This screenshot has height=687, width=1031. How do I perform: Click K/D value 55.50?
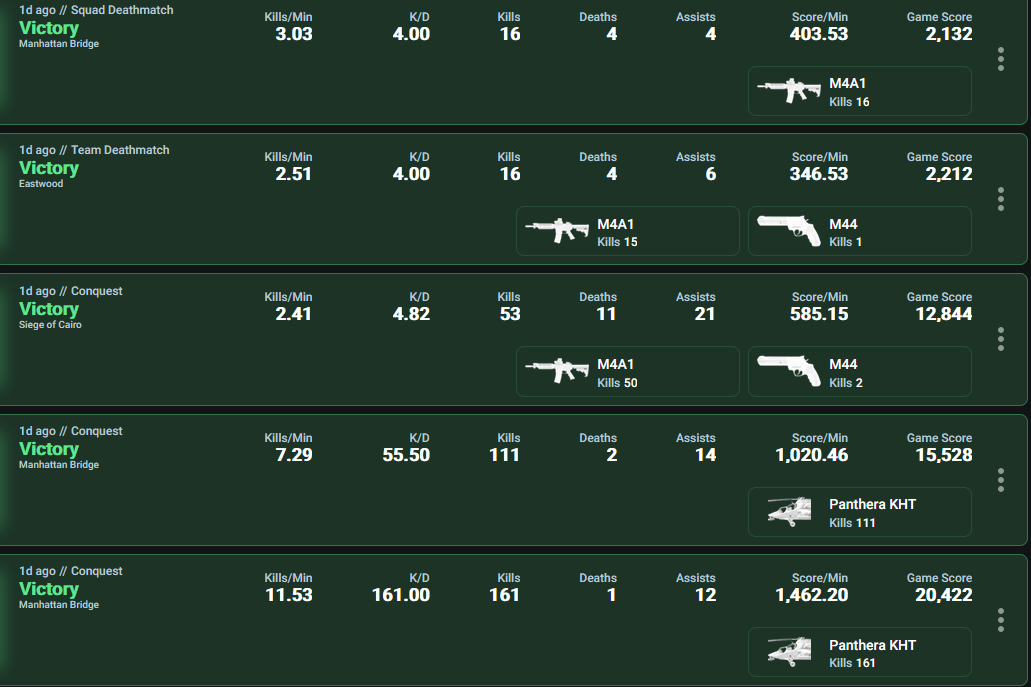tap(406, 455)
